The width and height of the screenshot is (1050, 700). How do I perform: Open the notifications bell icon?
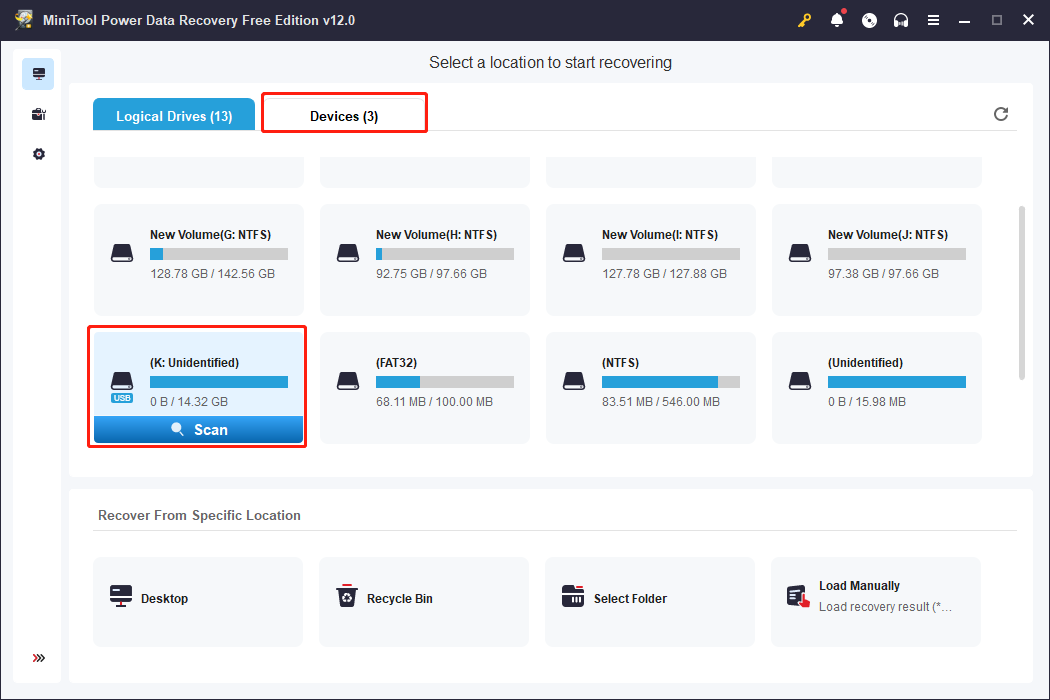(x=837, y=20)
